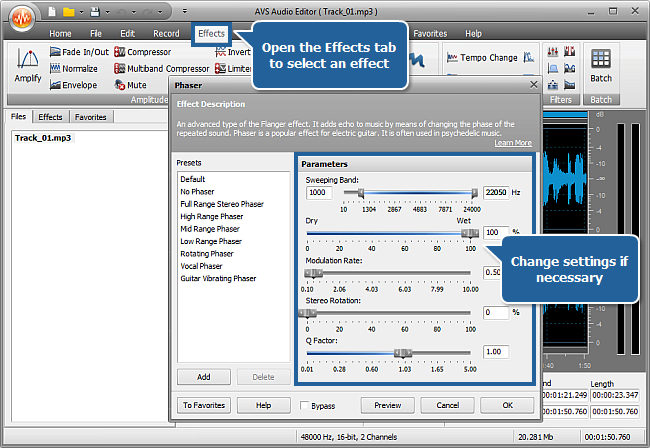Switch to the File ribbon tab
Image resolution: width=650 pixels, height=448 pixels.
(x=96, y=34)
